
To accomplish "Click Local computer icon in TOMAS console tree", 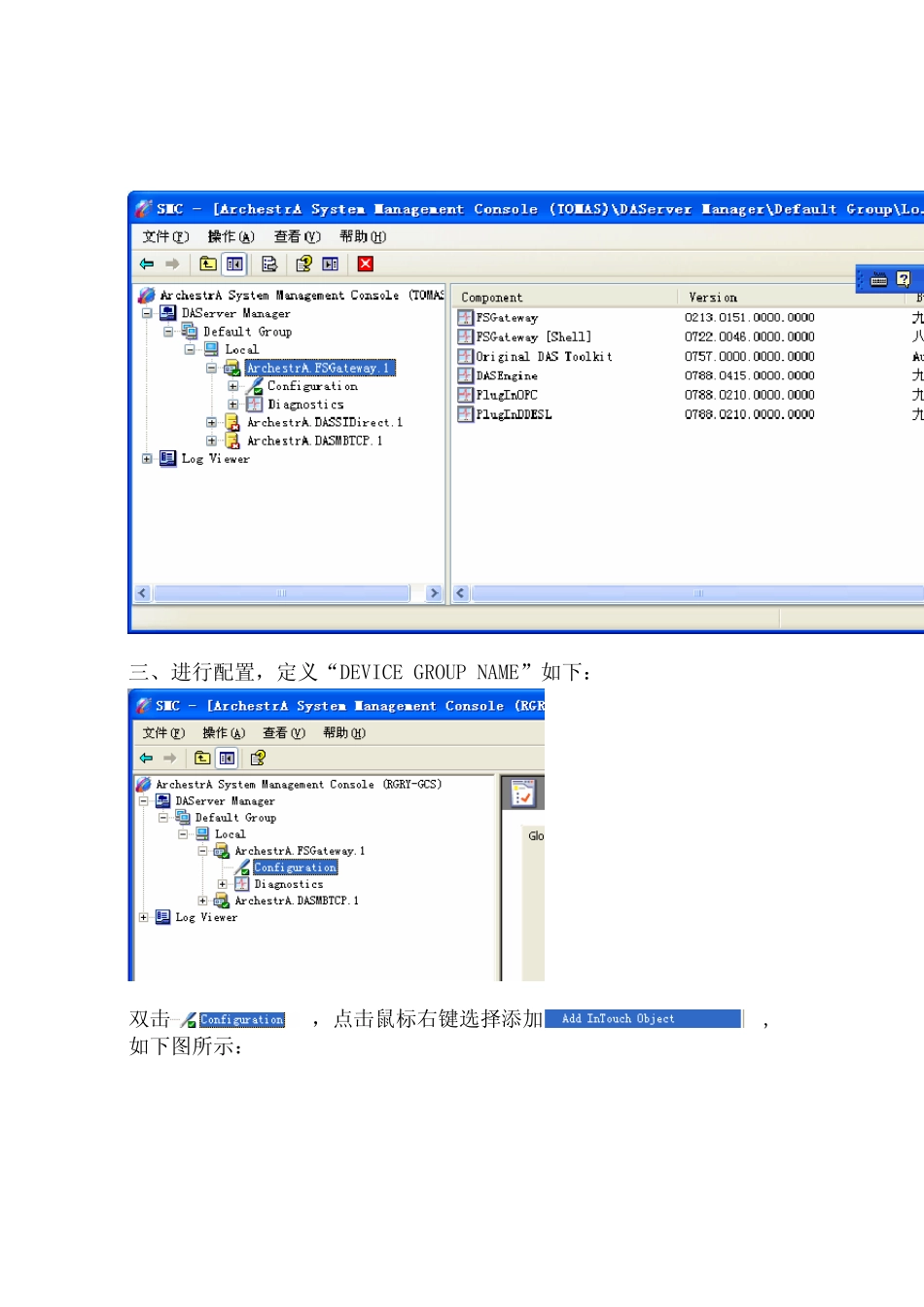I will click(211, 349).
